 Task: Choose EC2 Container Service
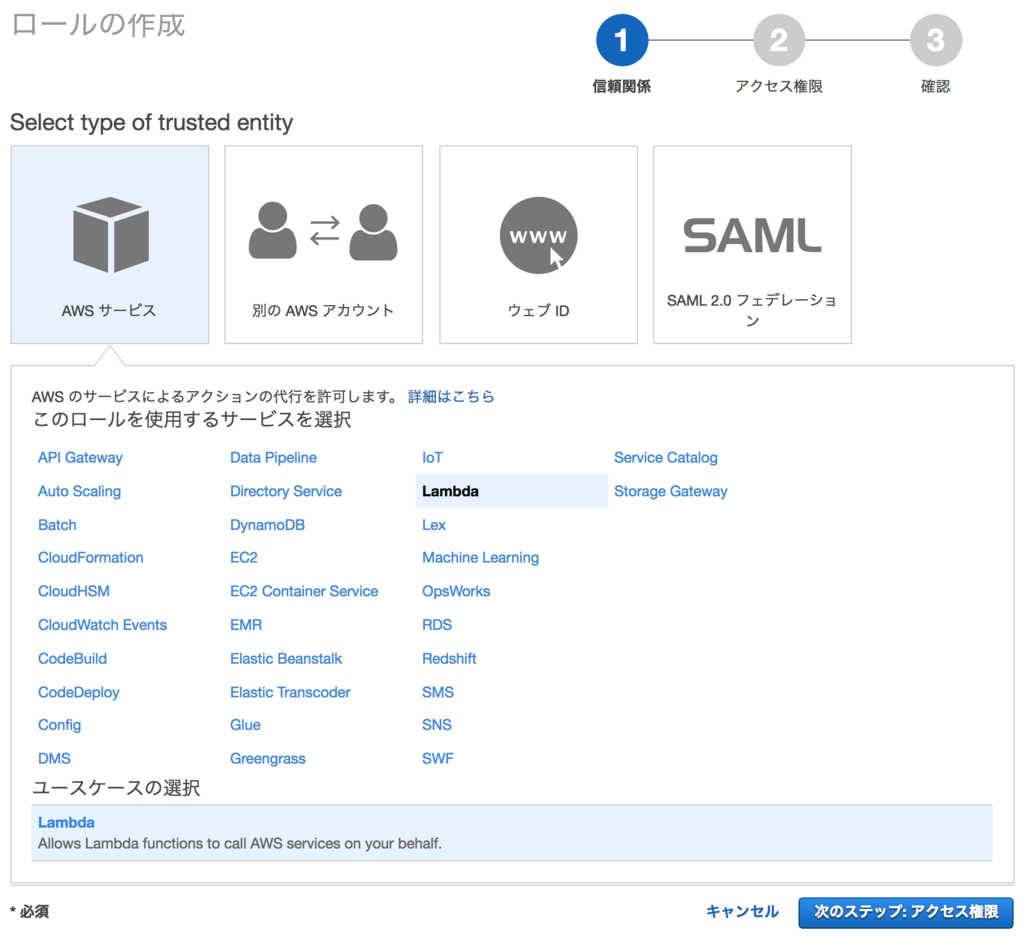(x=304, y=591)
